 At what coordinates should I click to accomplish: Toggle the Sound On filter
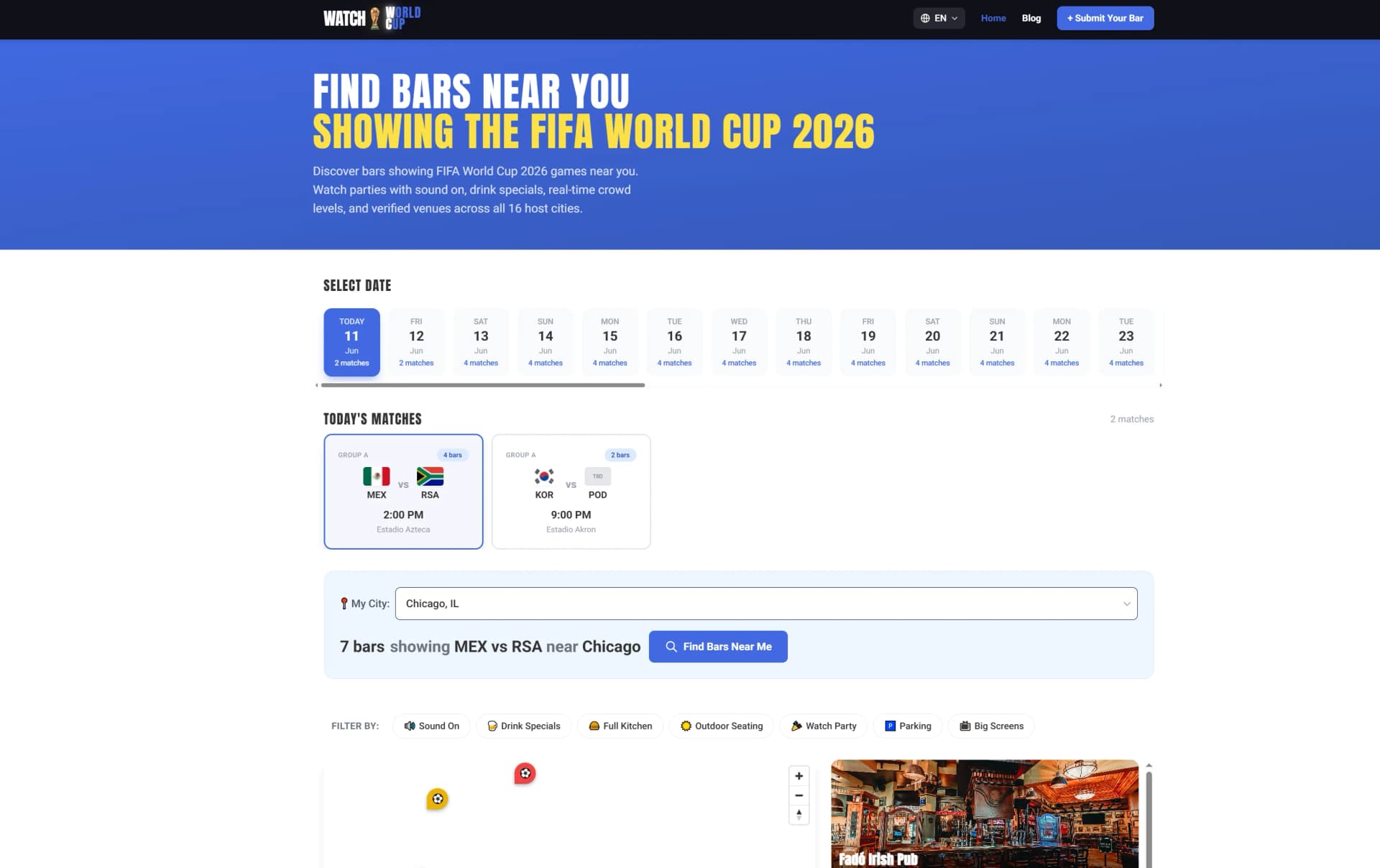[431, 726]
